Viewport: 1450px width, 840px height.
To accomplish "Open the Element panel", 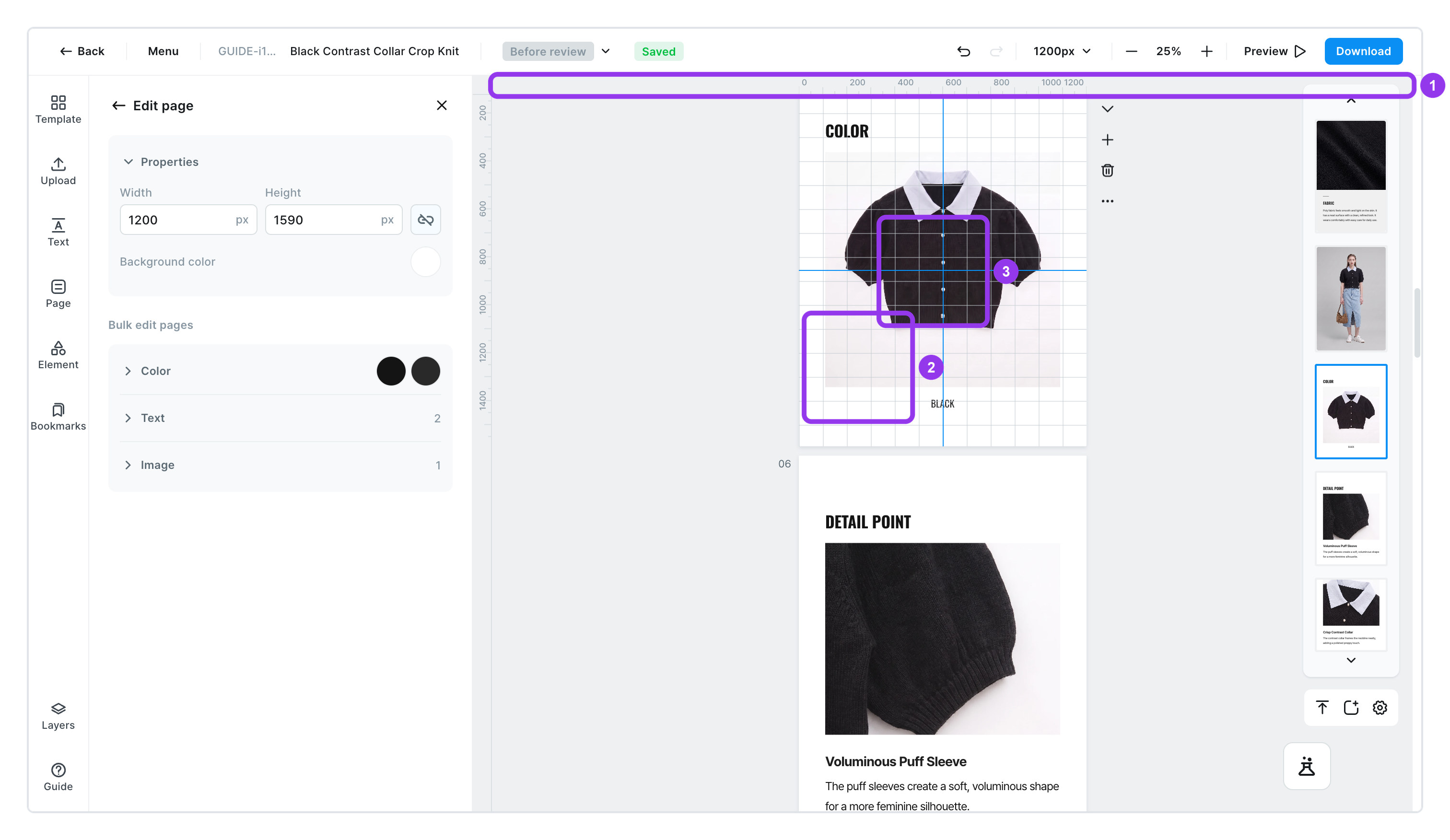I will tap(58, 355).
